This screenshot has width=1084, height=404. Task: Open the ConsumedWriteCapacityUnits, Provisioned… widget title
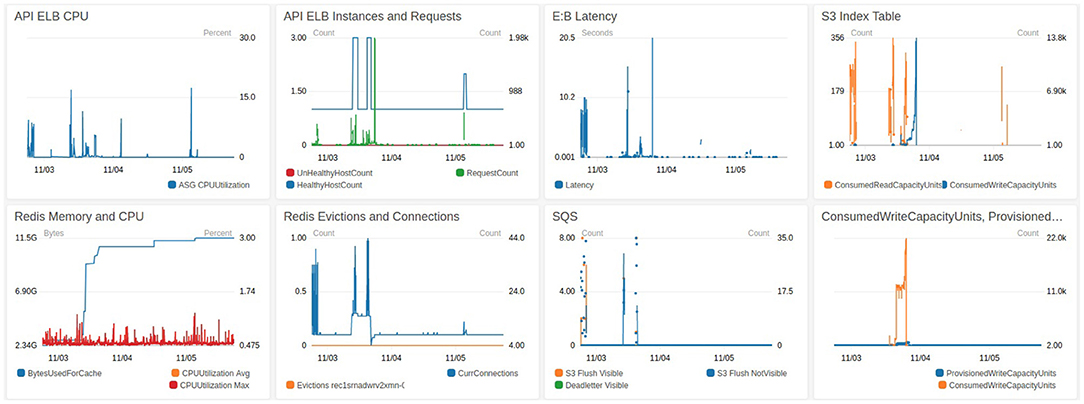(x=941, y=217)
